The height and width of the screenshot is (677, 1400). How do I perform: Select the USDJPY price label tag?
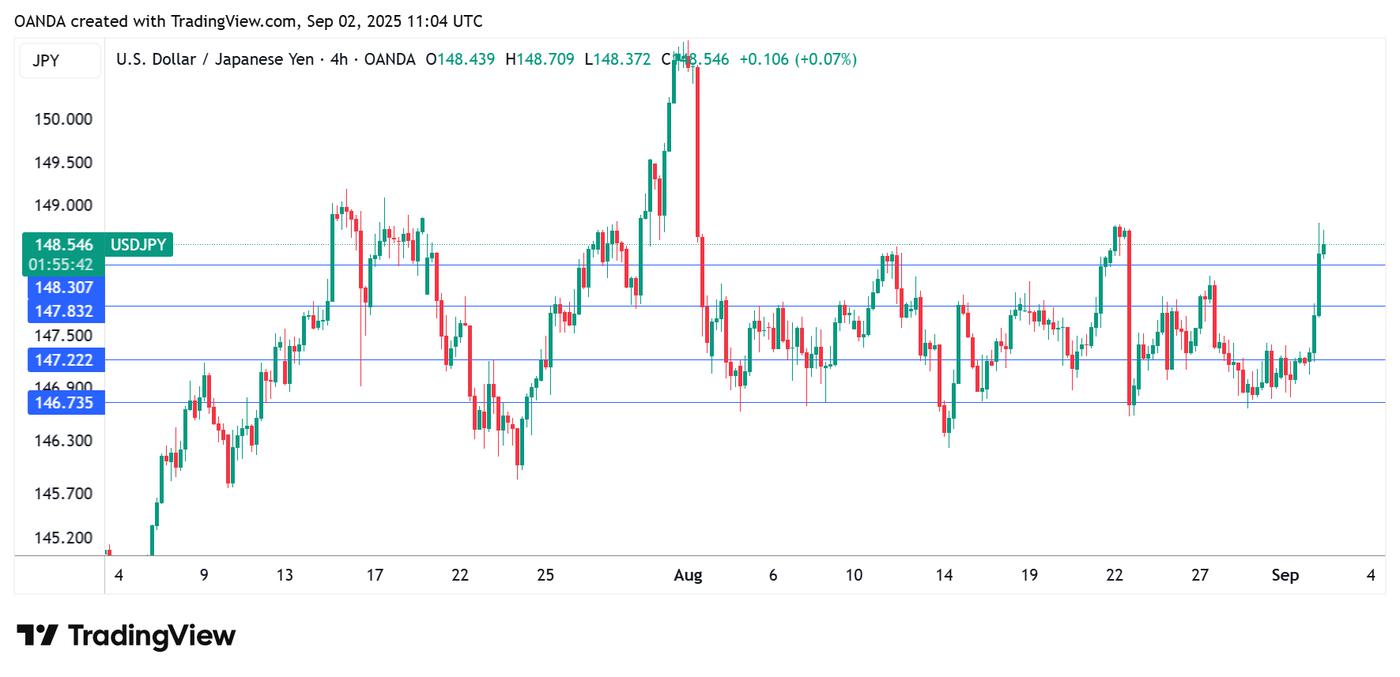point(140,244)
